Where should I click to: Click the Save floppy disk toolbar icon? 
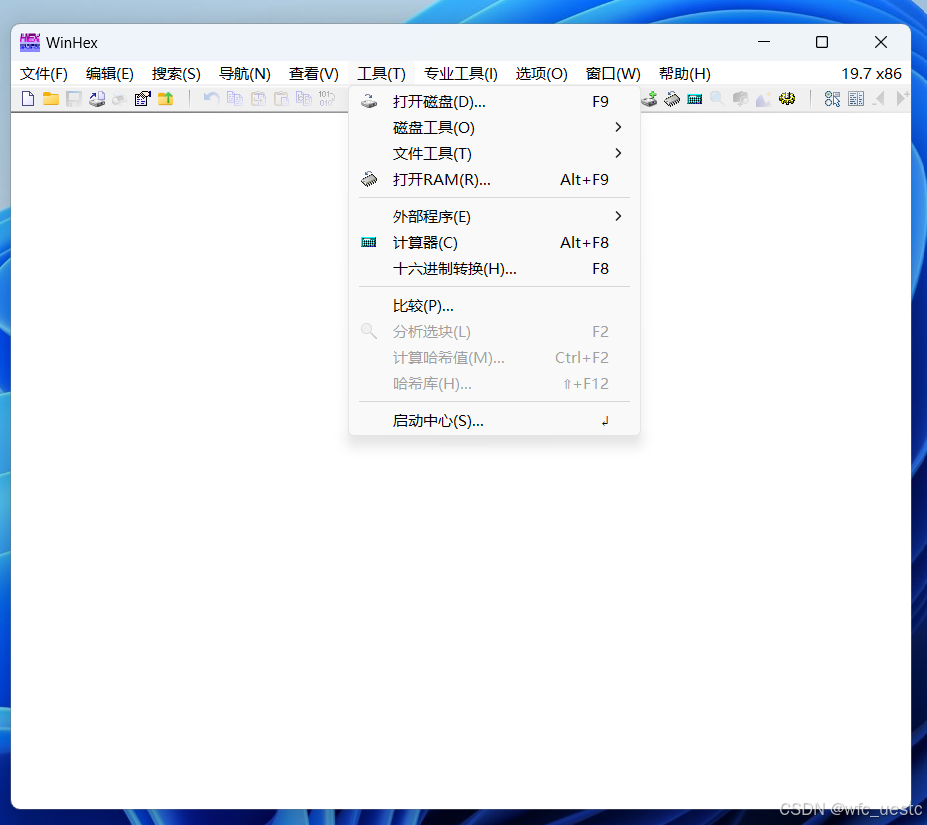[x=73, y=99]
